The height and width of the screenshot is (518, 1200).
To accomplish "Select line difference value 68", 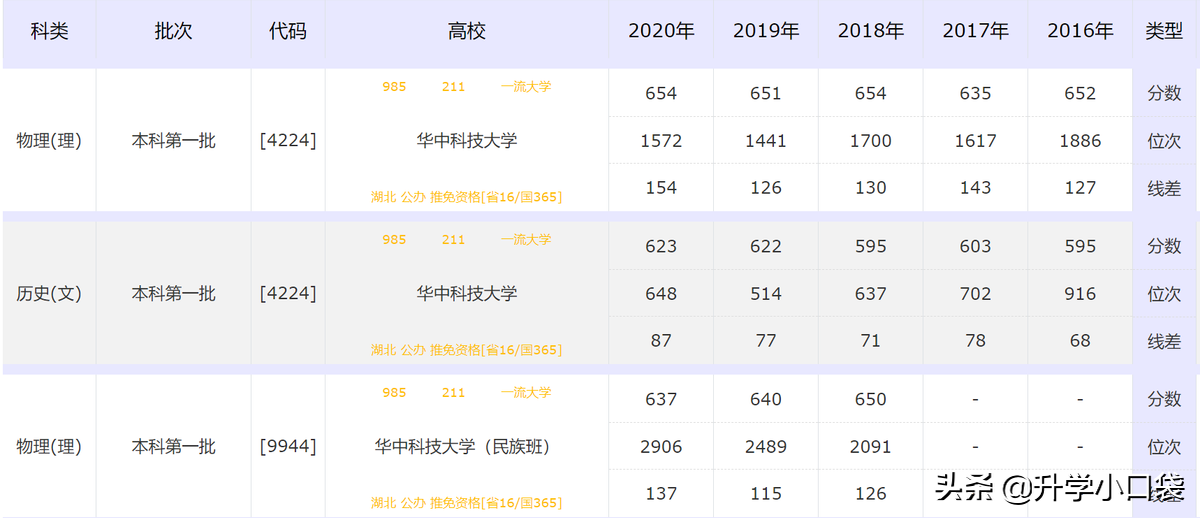I will coord(1080,341).
